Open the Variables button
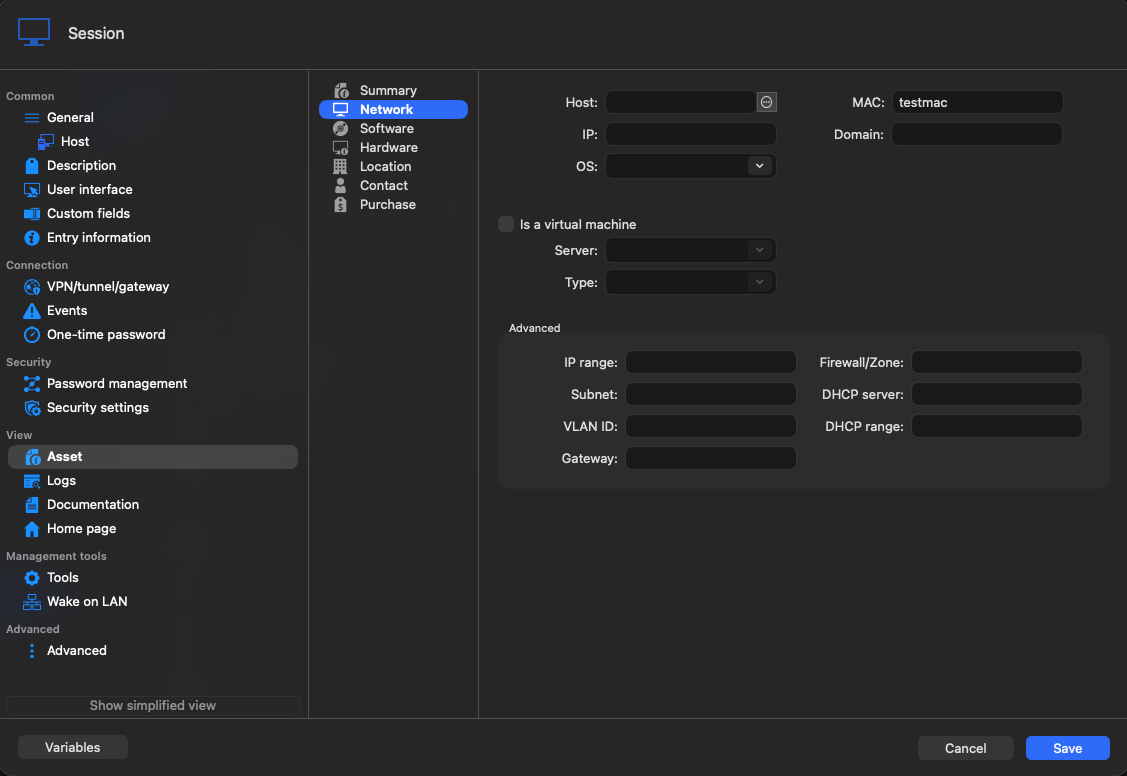This screenshot has width=1127, height=776. click(73, 747)
